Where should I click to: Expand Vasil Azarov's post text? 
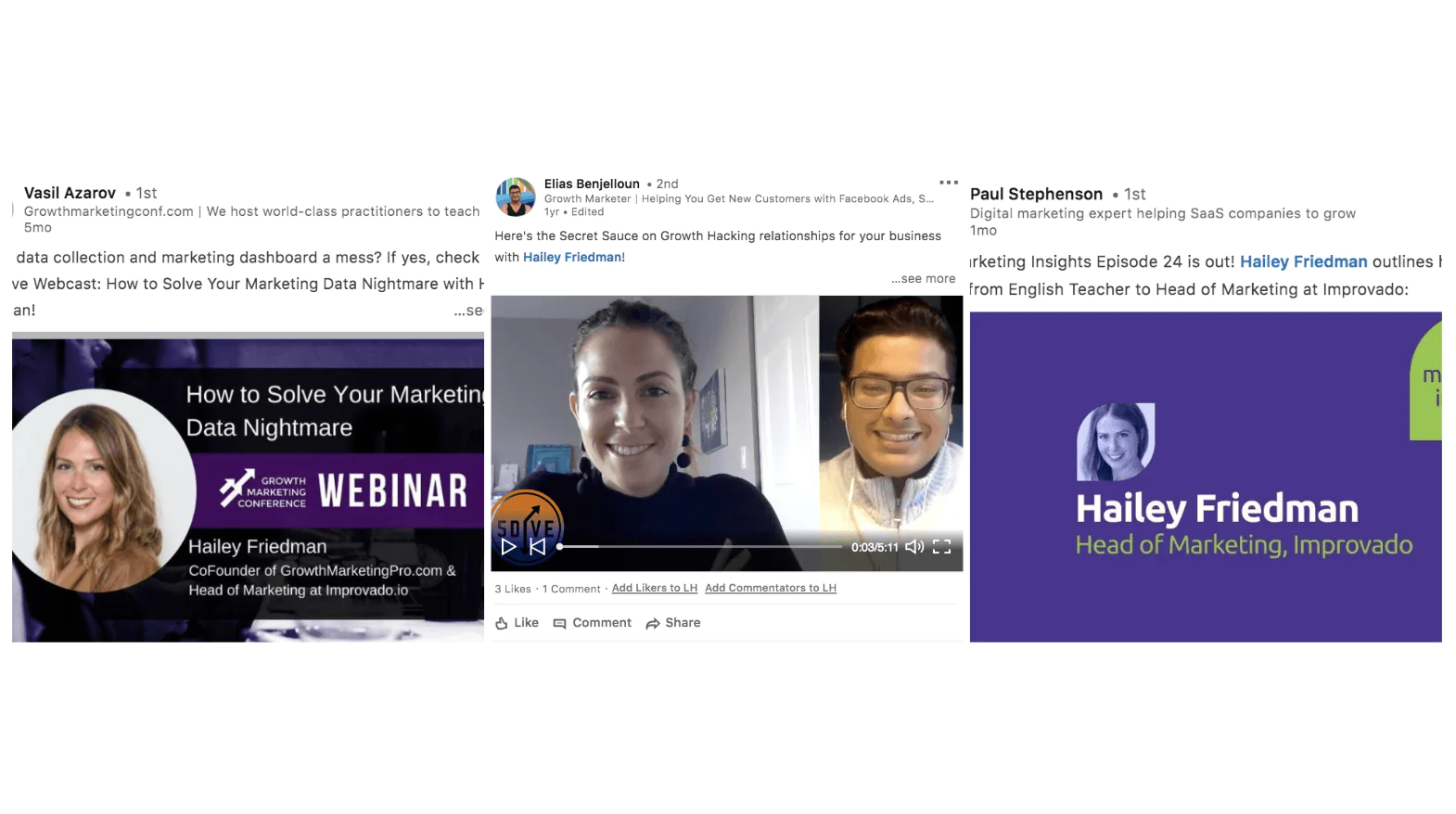tap(469, 311)
